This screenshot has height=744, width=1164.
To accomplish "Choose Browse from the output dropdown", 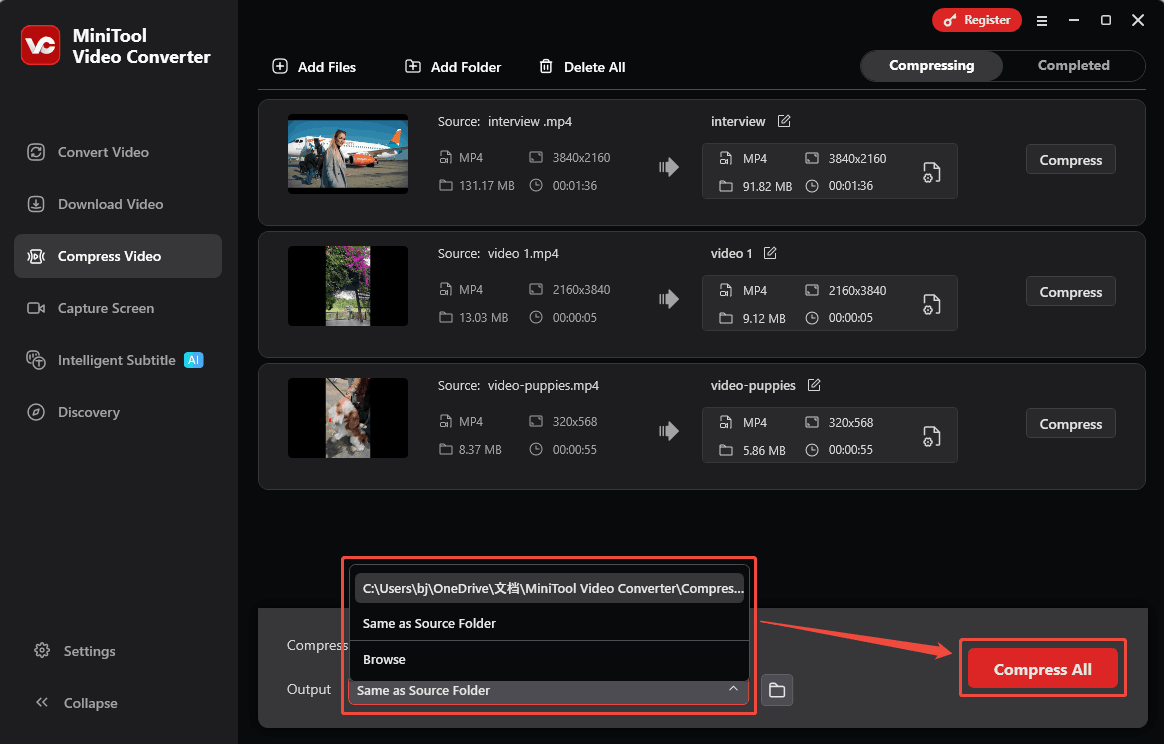I will [x=383, y=659].
